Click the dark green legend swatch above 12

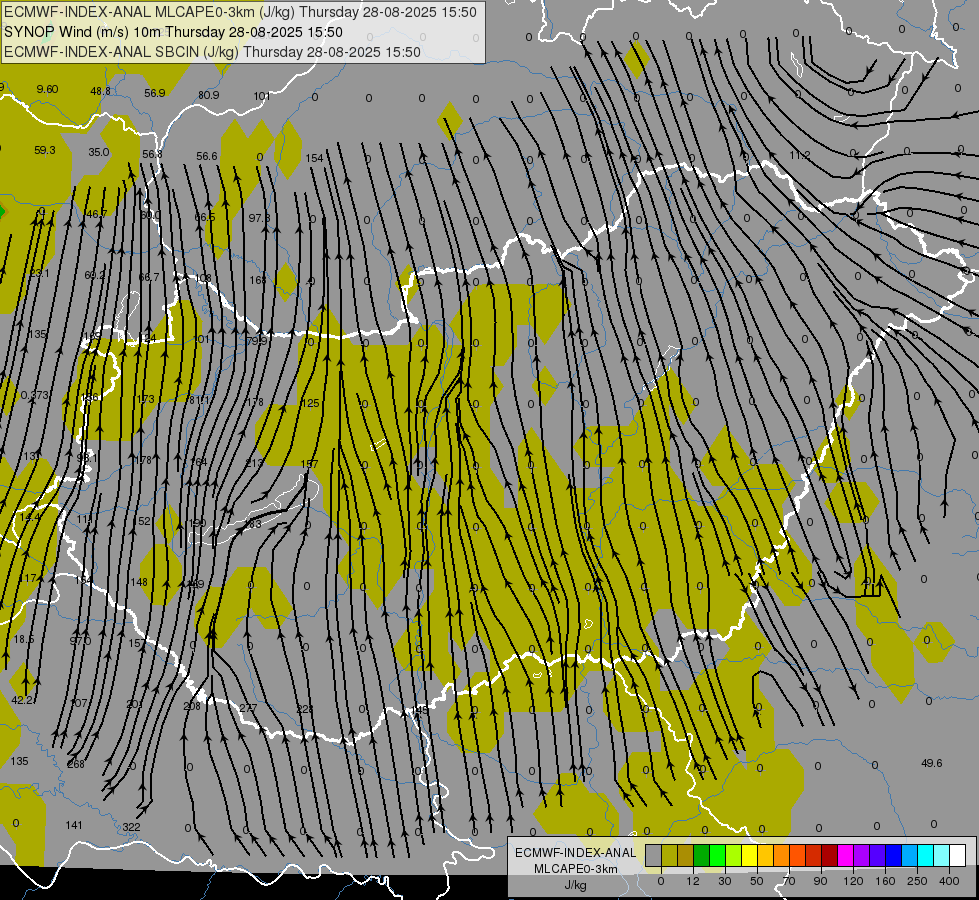point(702,855)
